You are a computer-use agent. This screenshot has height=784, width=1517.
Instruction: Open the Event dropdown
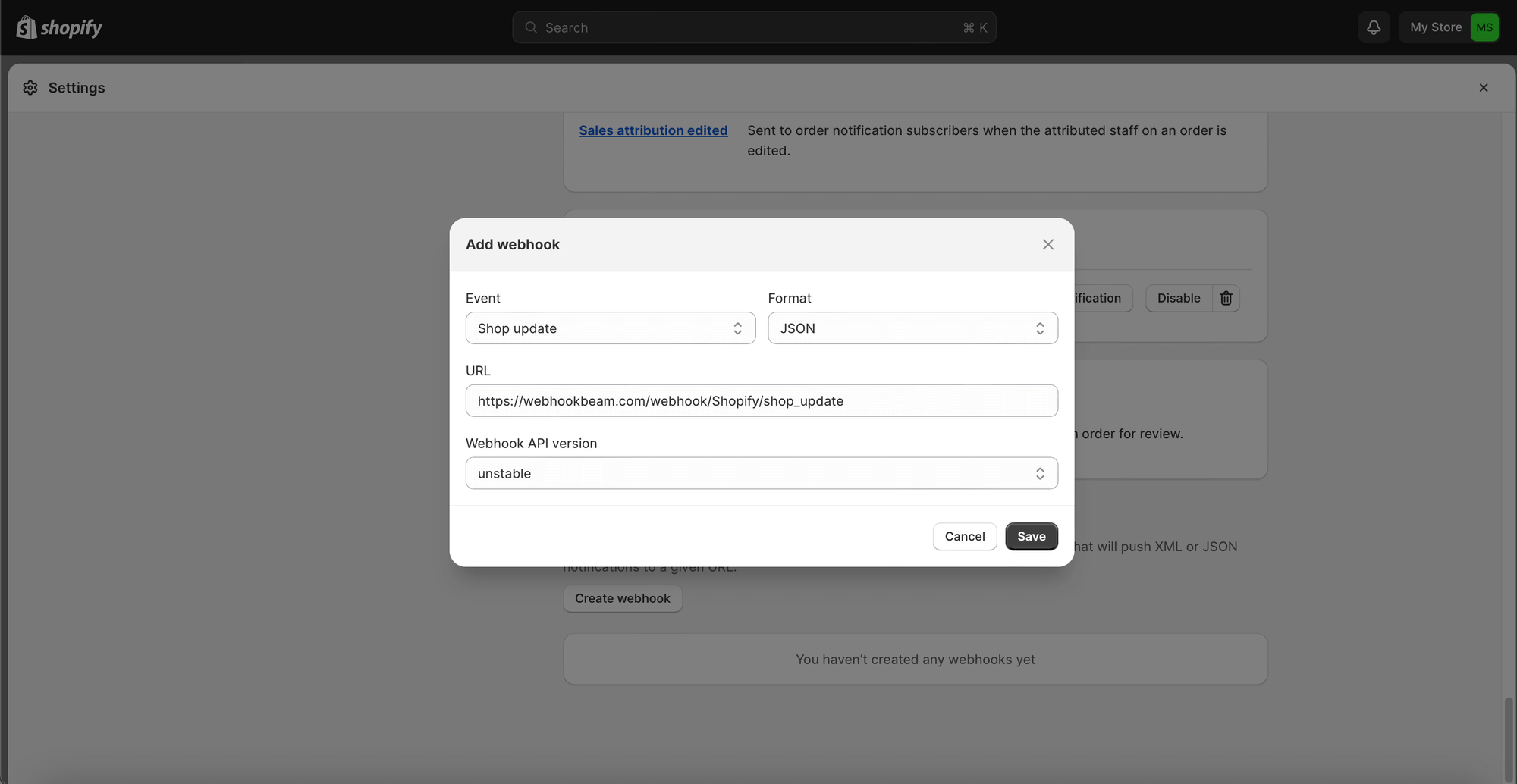[610, 328]
